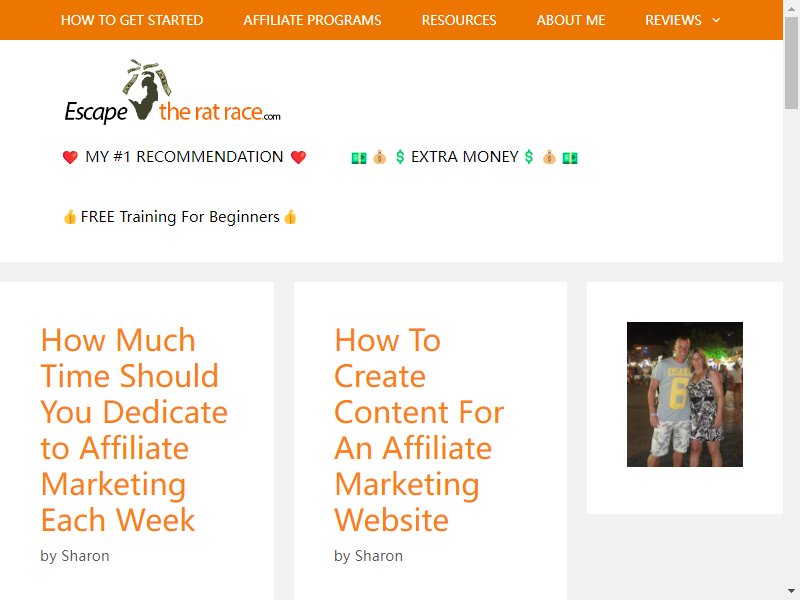Open the How To Get Started menu
Viewport: 800px width, 600px height.
click(132, 20)
